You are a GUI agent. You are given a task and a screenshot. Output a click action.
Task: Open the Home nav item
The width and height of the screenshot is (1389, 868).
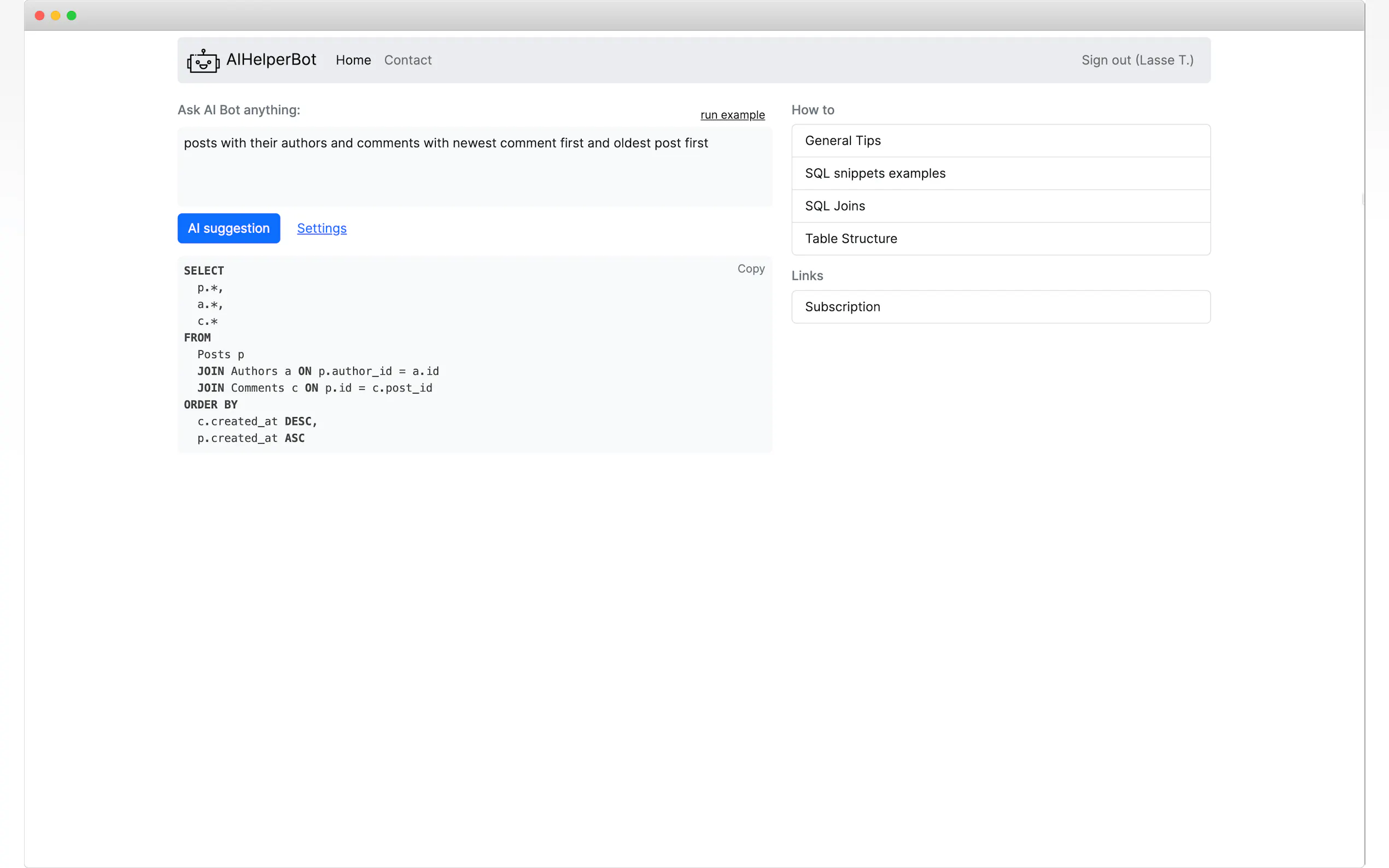point(353,60)
